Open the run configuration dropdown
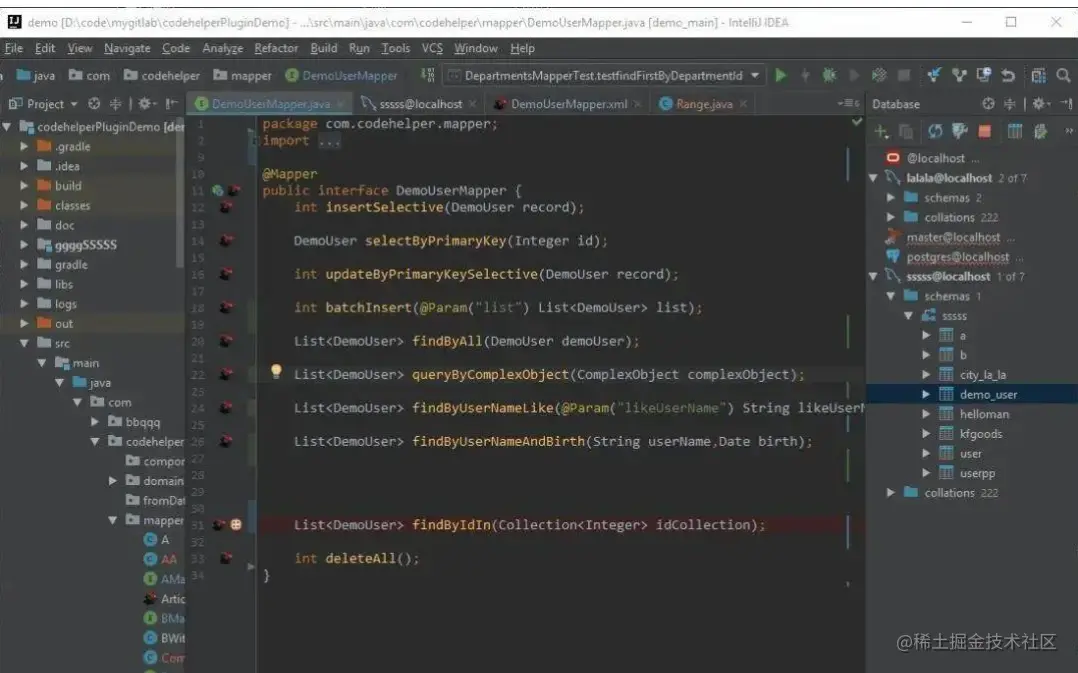Screen dimensions: 1078x673 point(755,76)
